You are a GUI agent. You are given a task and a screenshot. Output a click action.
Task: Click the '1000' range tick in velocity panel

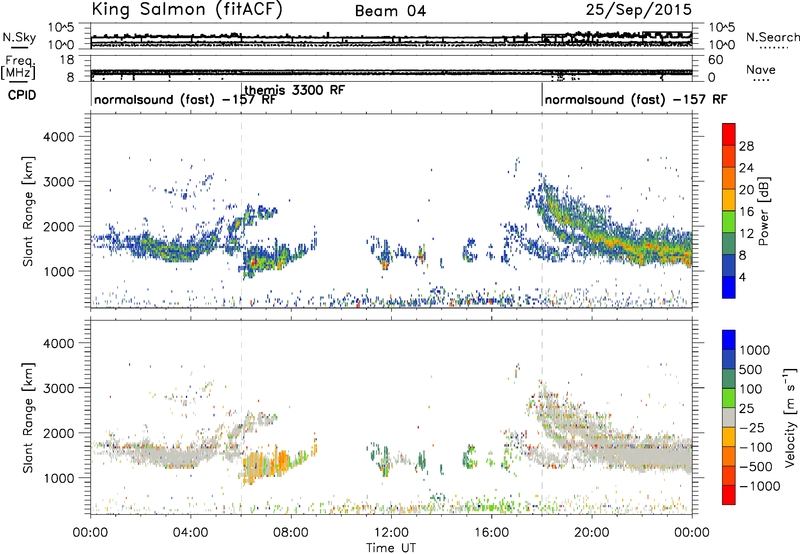tap(58, 478)
